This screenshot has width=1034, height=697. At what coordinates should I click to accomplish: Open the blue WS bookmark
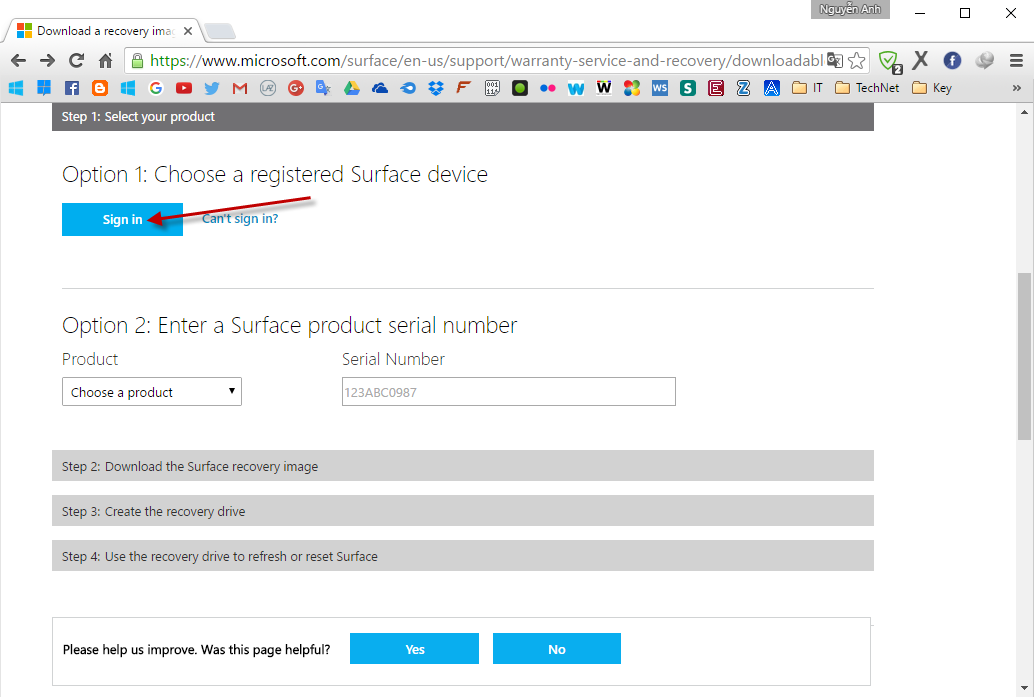(659, 88)
